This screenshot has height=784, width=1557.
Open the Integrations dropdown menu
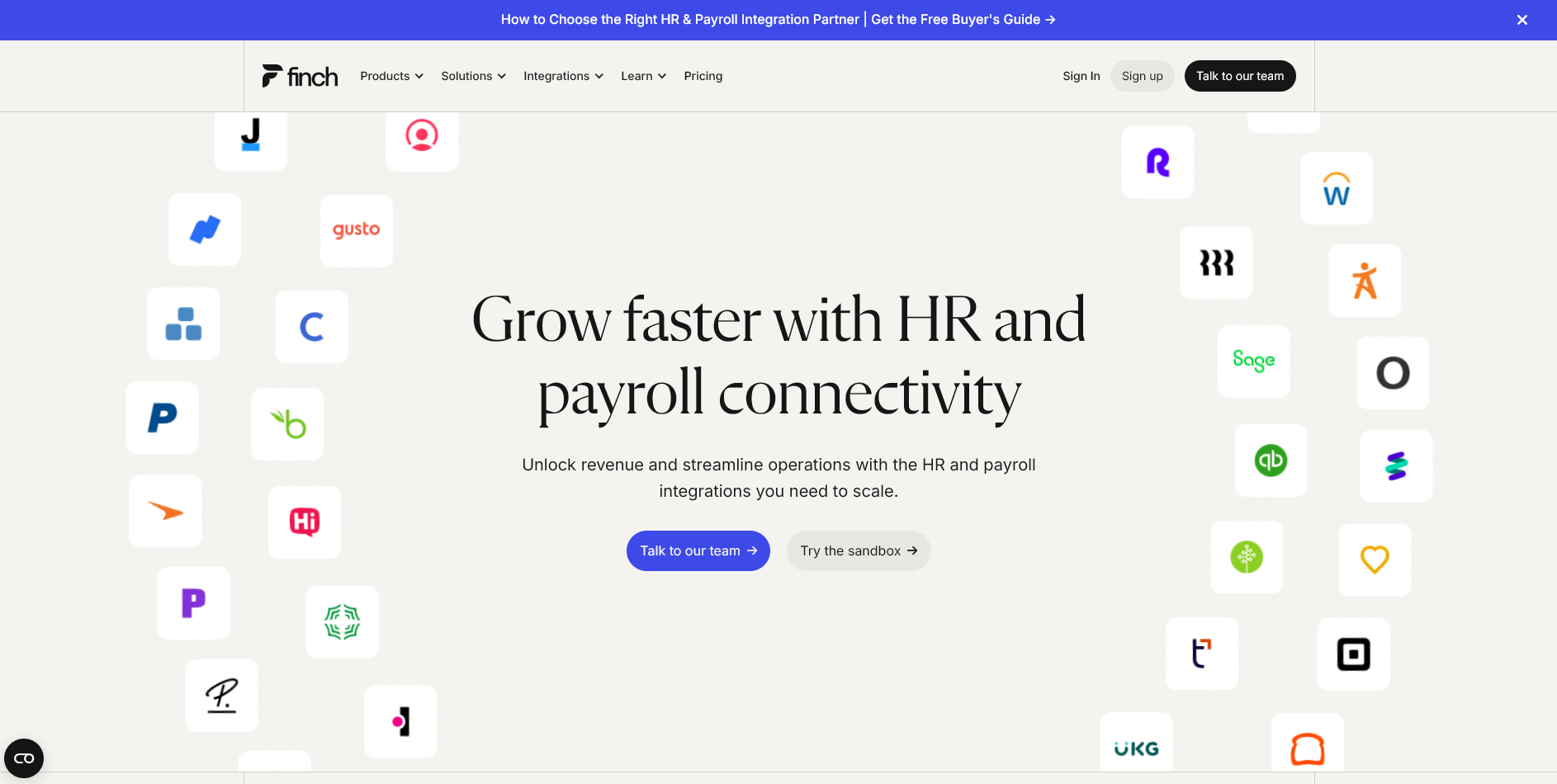(563, 76)
